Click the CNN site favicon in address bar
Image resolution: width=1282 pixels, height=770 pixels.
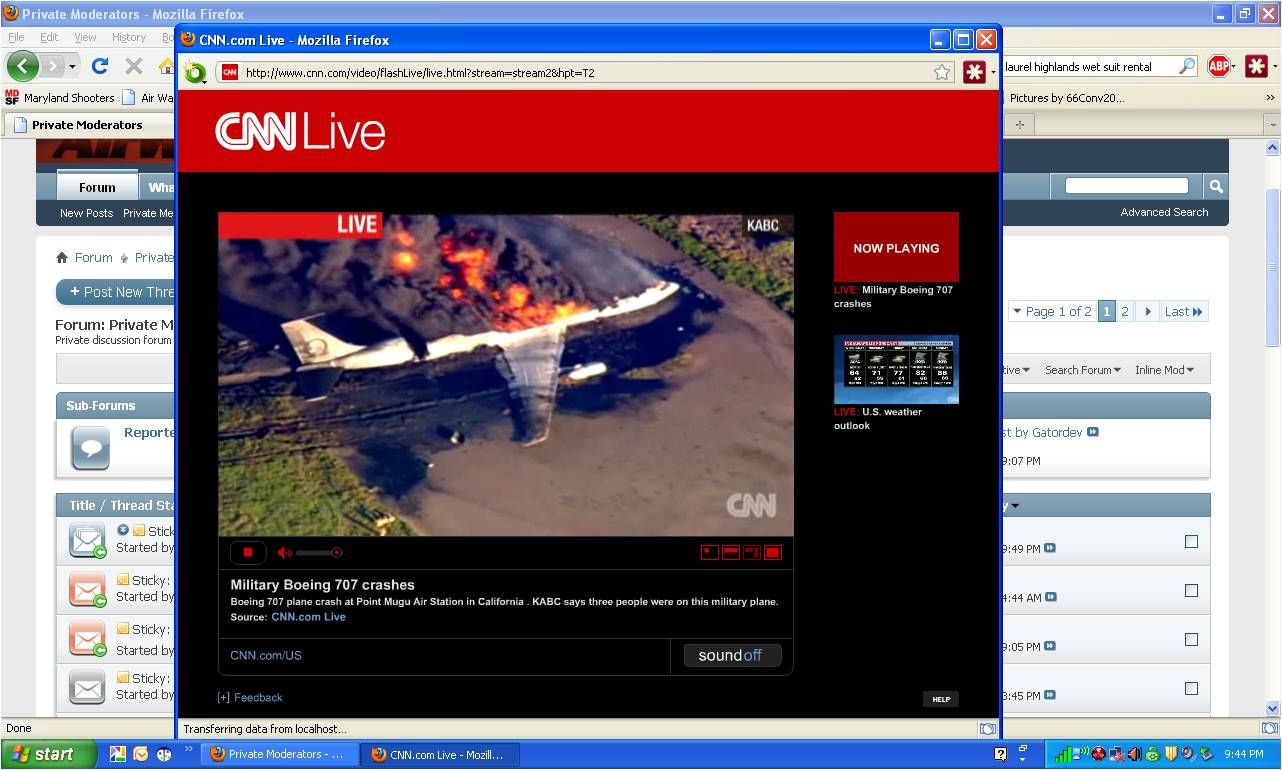230,72
